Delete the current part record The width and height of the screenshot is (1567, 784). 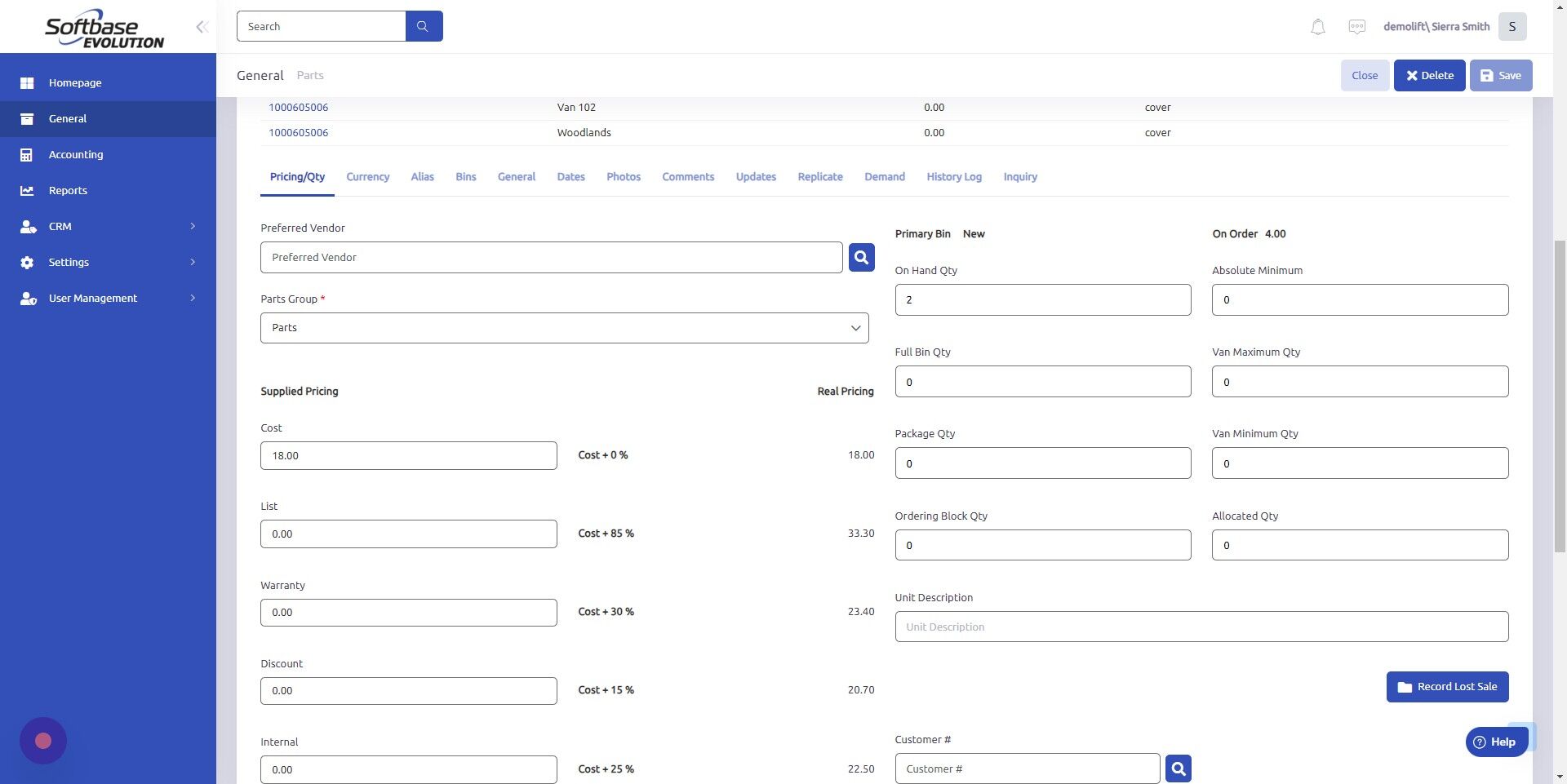pos(1429,75)
